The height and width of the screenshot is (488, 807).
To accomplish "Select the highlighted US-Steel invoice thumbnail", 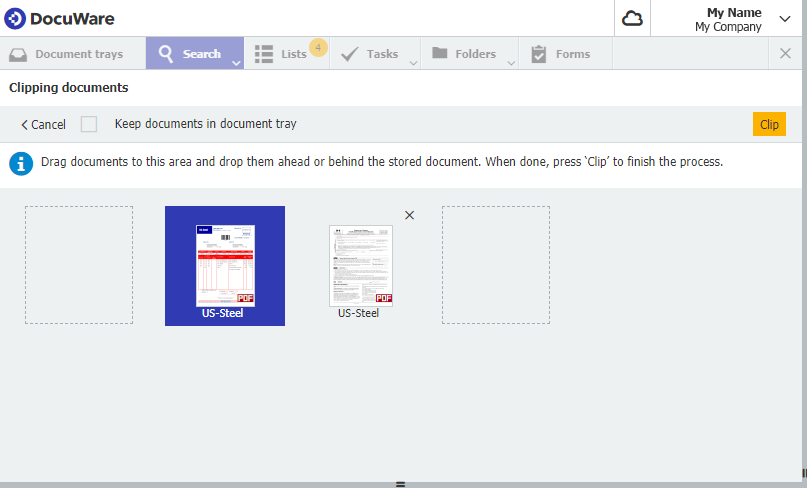I will 225,265.
